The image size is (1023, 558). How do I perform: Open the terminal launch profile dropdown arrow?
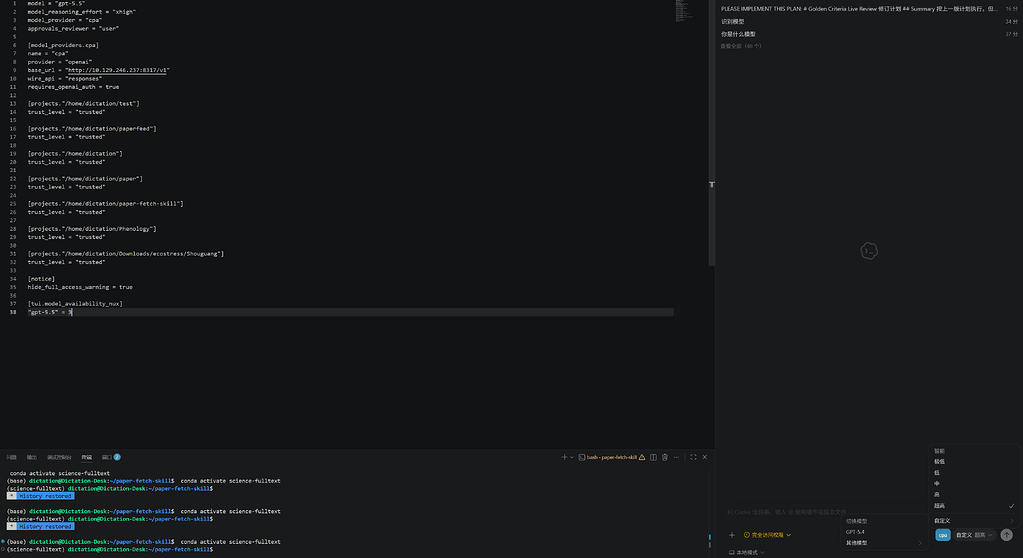pos(572,457)
